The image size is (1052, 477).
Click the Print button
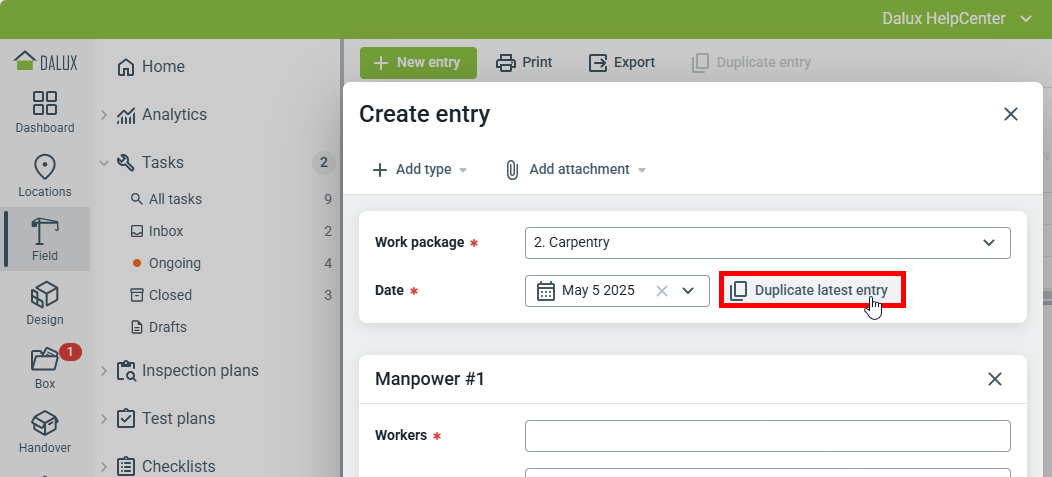(525, 62)
